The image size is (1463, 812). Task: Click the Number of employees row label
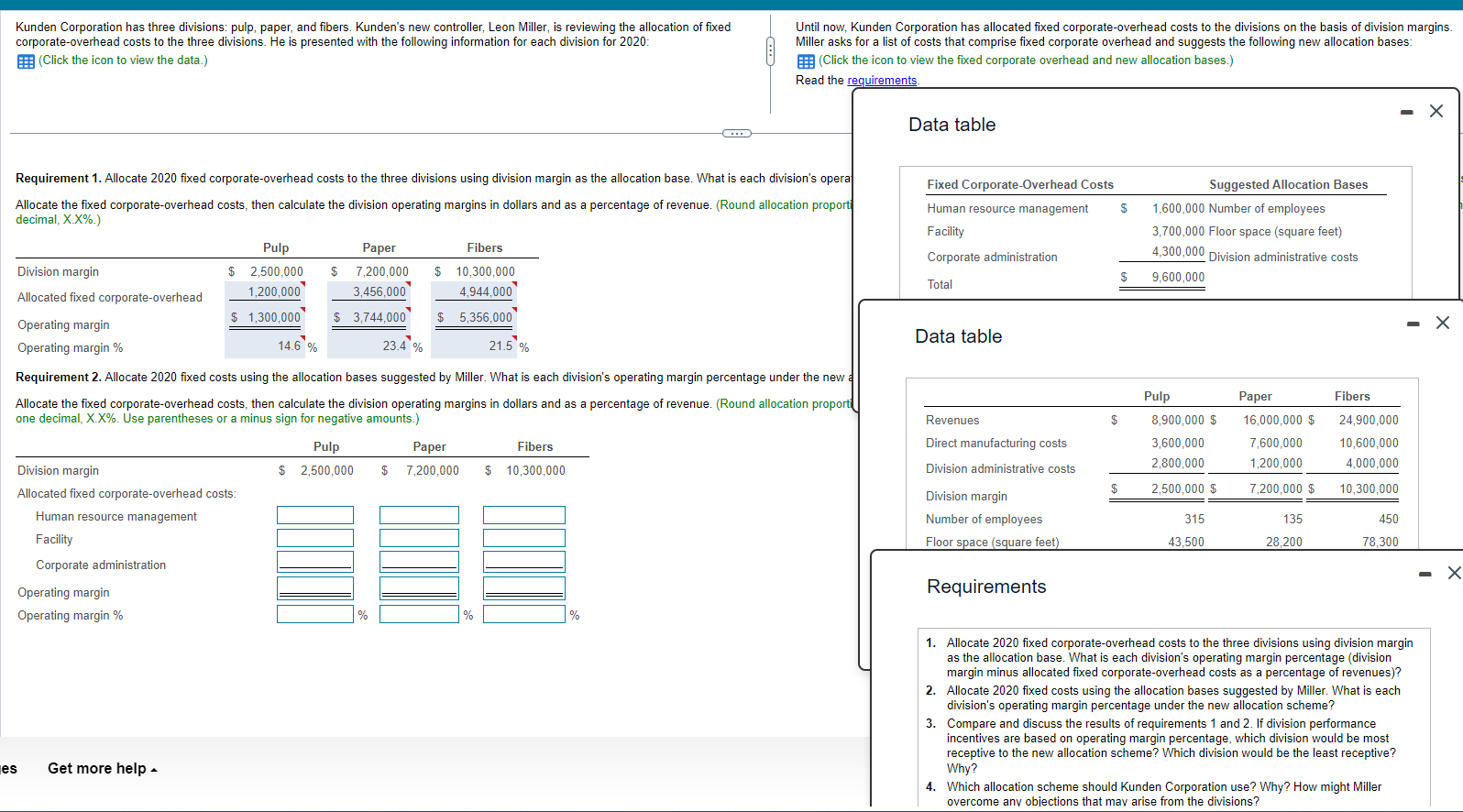(x=984, y=520)
